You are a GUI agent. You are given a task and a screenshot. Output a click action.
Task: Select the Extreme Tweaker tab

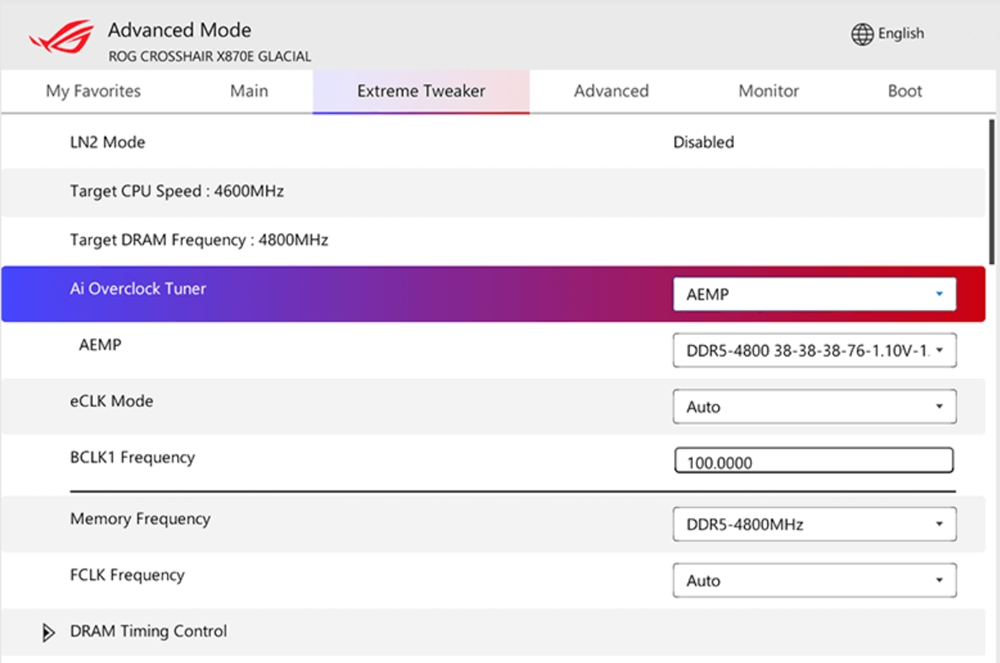[x=421, y=91]
